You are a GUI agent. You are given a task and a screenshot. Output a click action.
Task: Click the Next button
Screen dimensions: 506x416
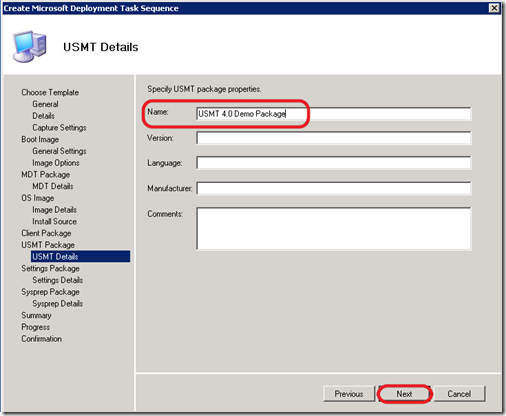coord(404,394)
